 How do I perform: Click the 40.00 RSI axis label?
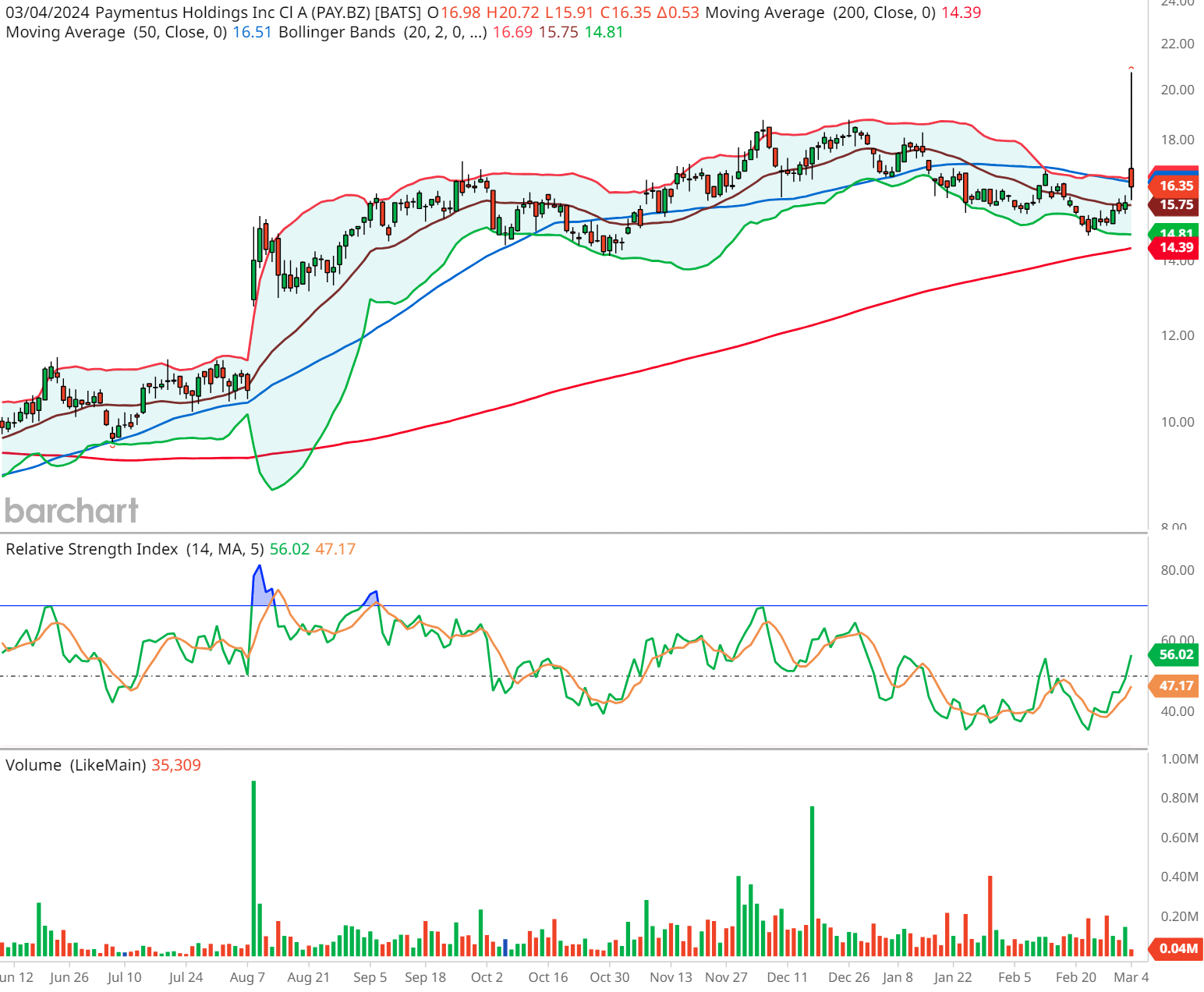(1177, 711)
